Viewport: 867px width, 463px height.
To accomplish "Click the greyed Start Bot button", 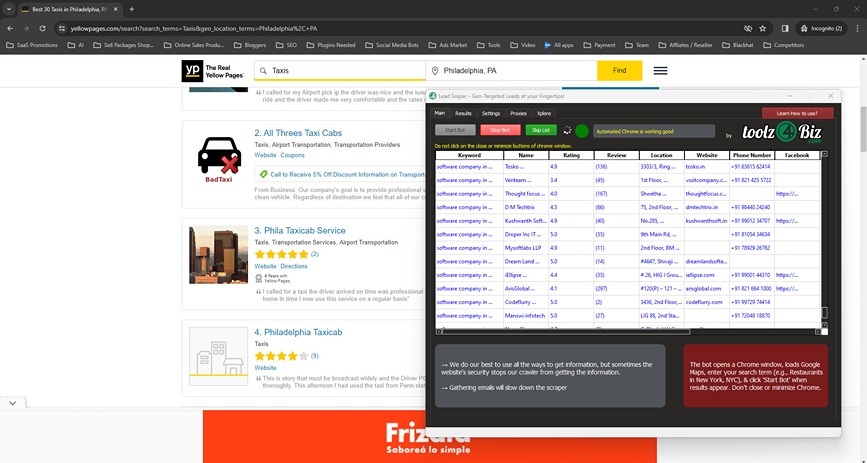I will pos(455,130).
